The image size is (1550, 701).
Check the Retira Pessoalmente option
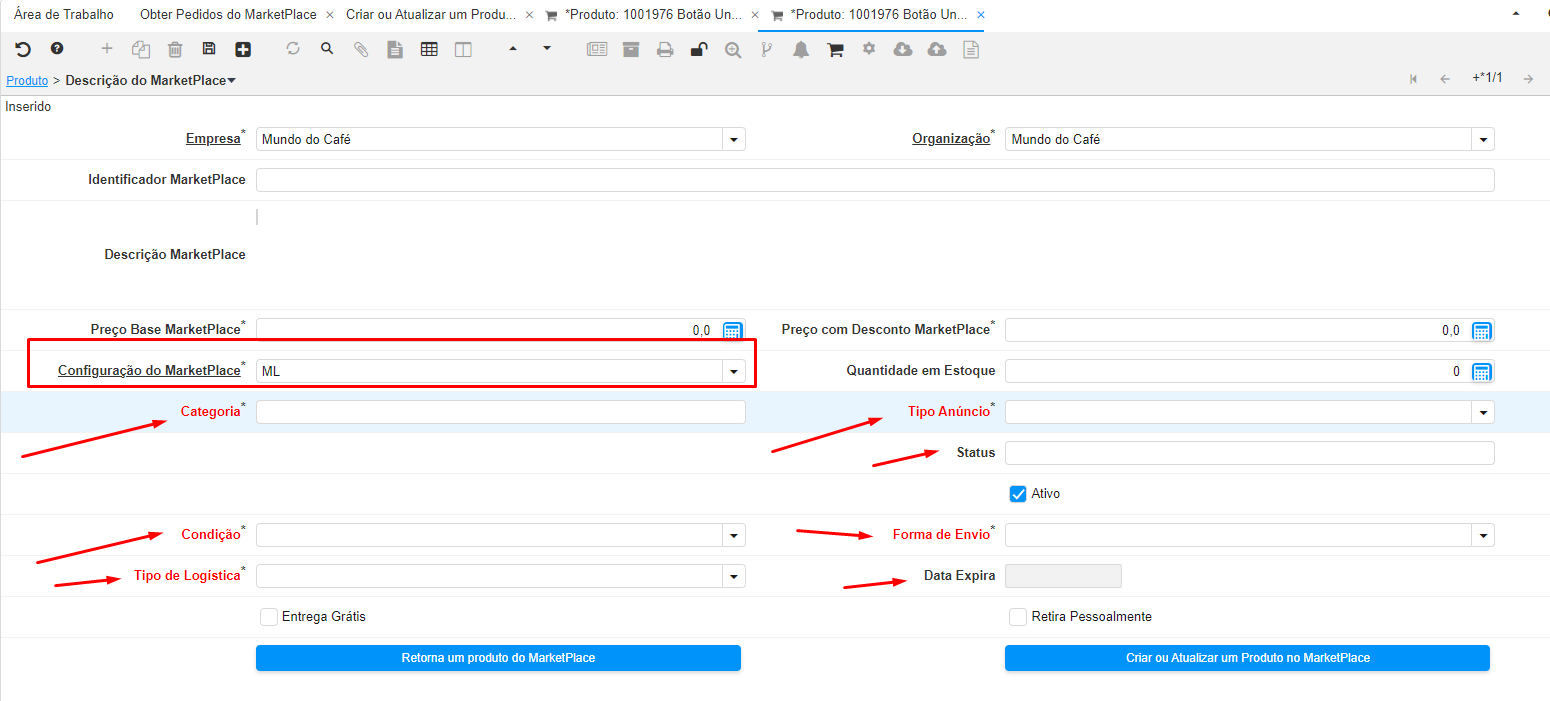[x=1018, y=617]
